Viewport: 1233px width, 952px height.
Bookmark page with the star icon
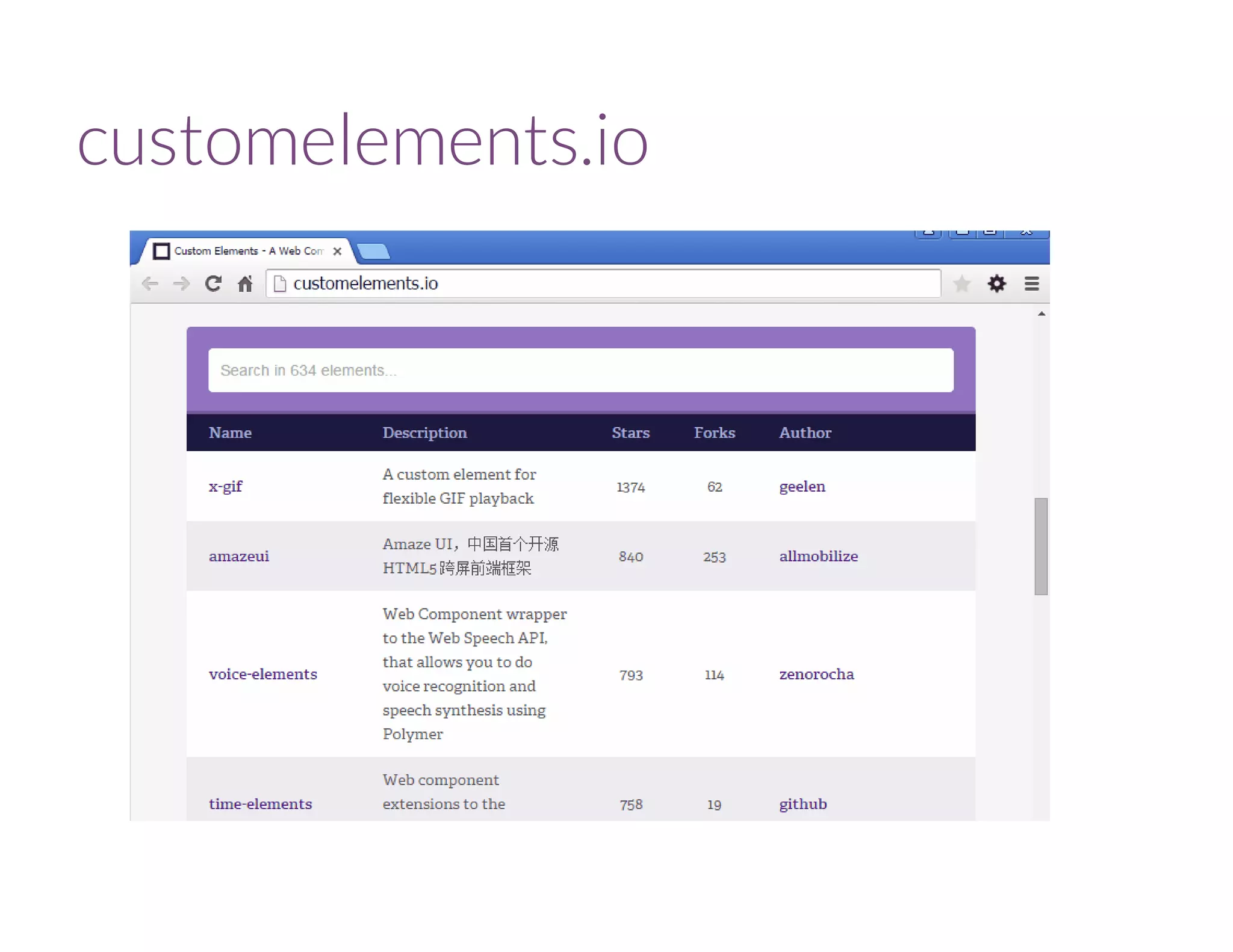(x=962, y=283)
